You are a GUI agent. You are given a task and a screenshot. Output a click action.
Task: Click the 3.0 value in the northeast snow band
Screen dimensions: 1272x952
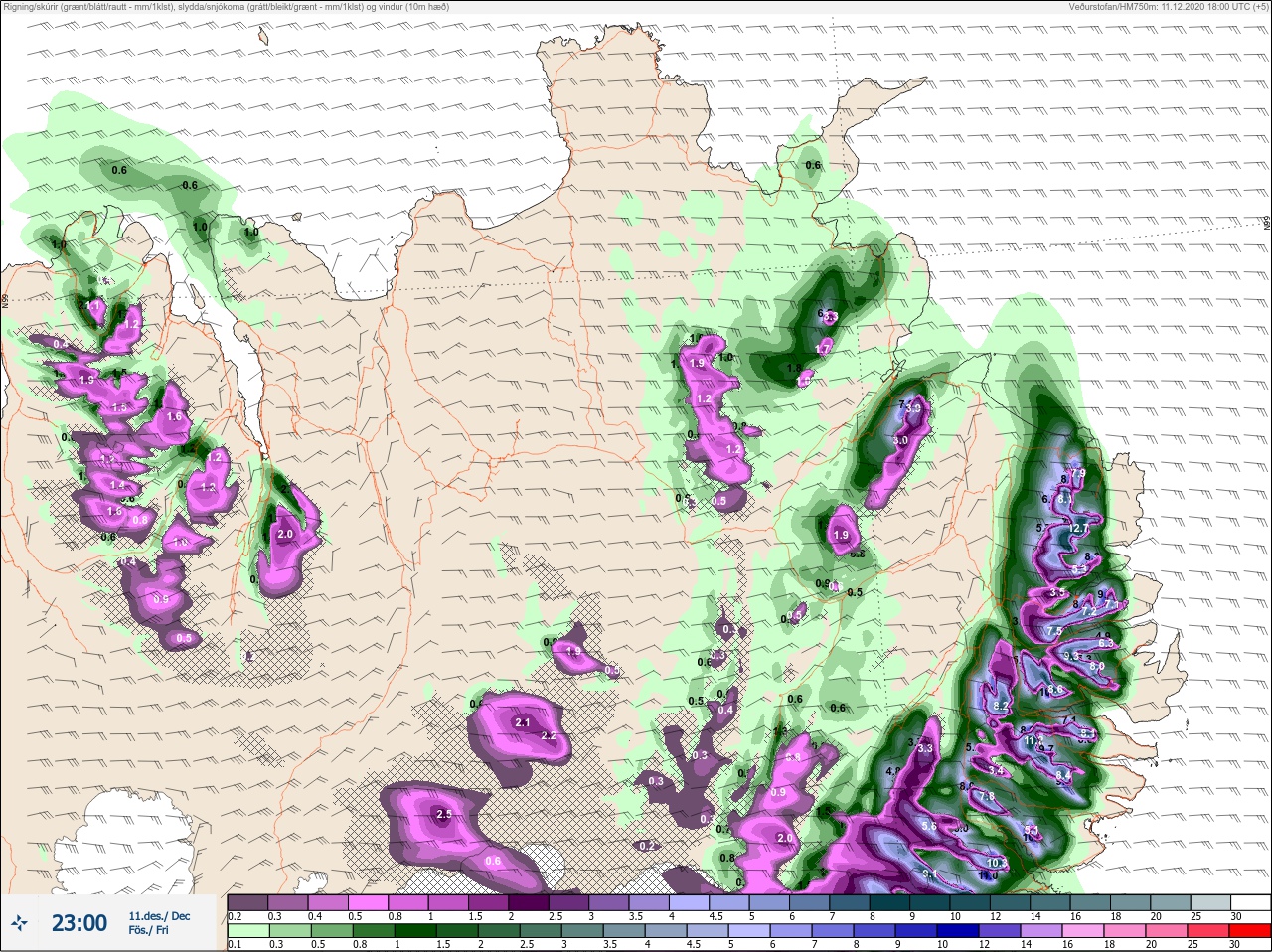[901, 440]
